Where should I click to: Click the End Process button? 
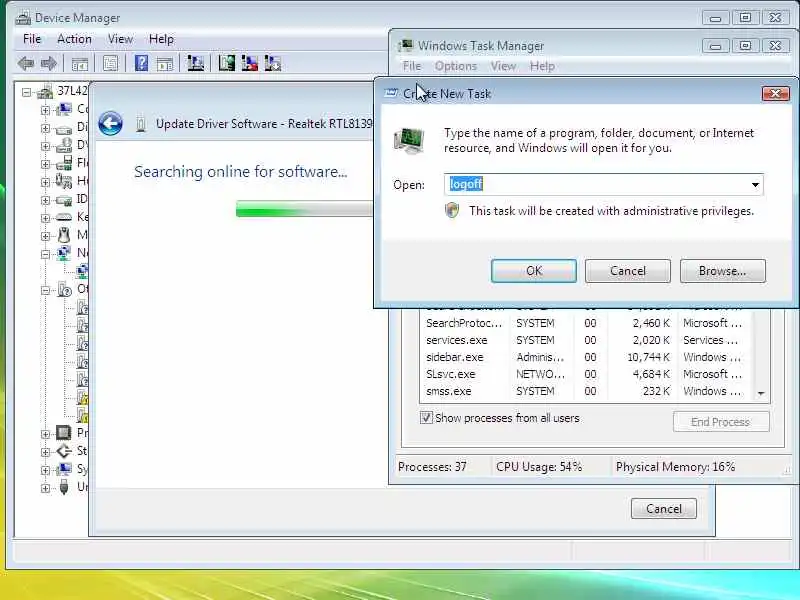pyautogui.click(x=720, y=421)
